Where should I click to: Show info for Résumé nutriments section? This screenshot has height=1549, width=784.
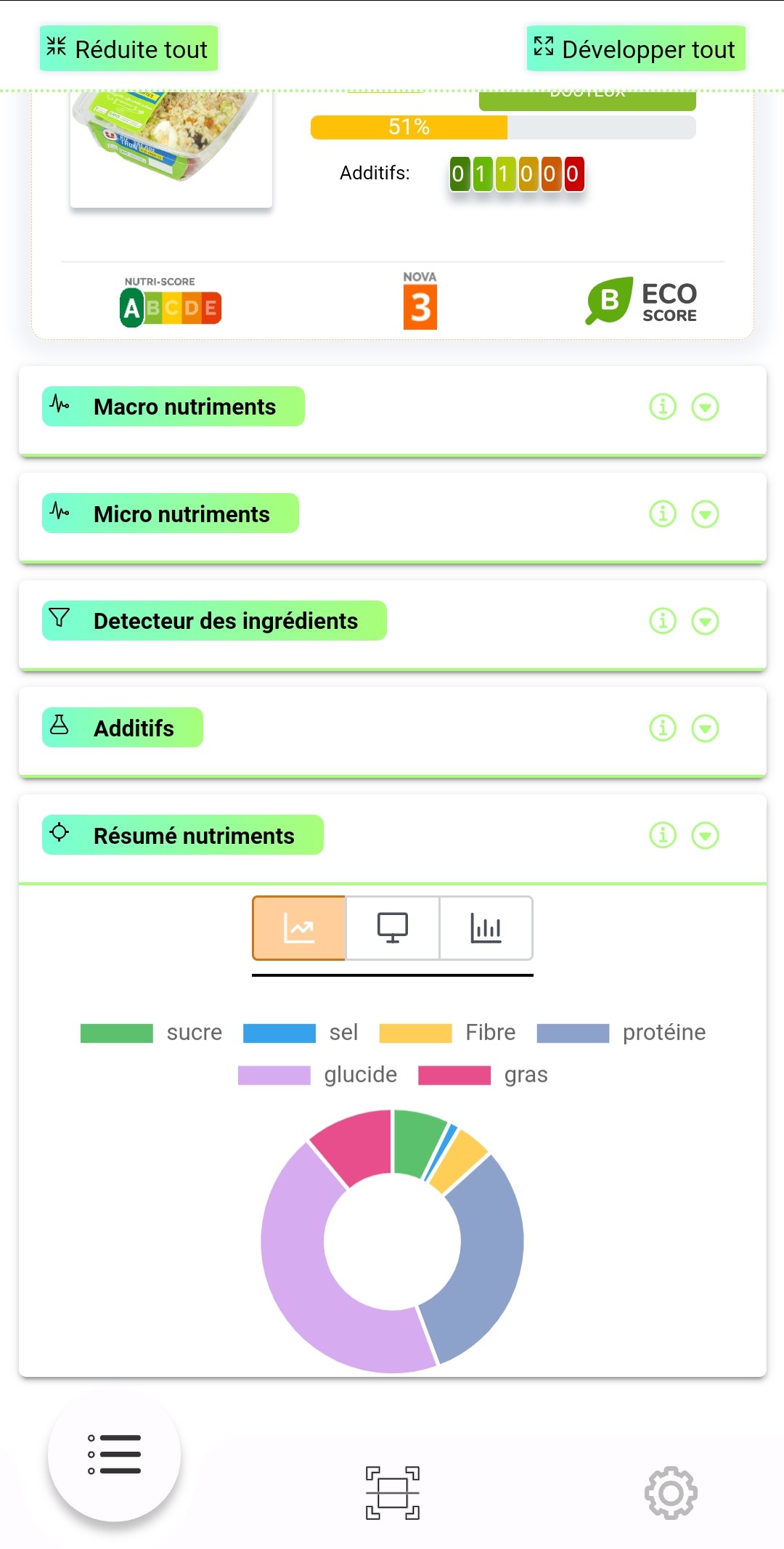pyautogui.click(x=662, y=835)
